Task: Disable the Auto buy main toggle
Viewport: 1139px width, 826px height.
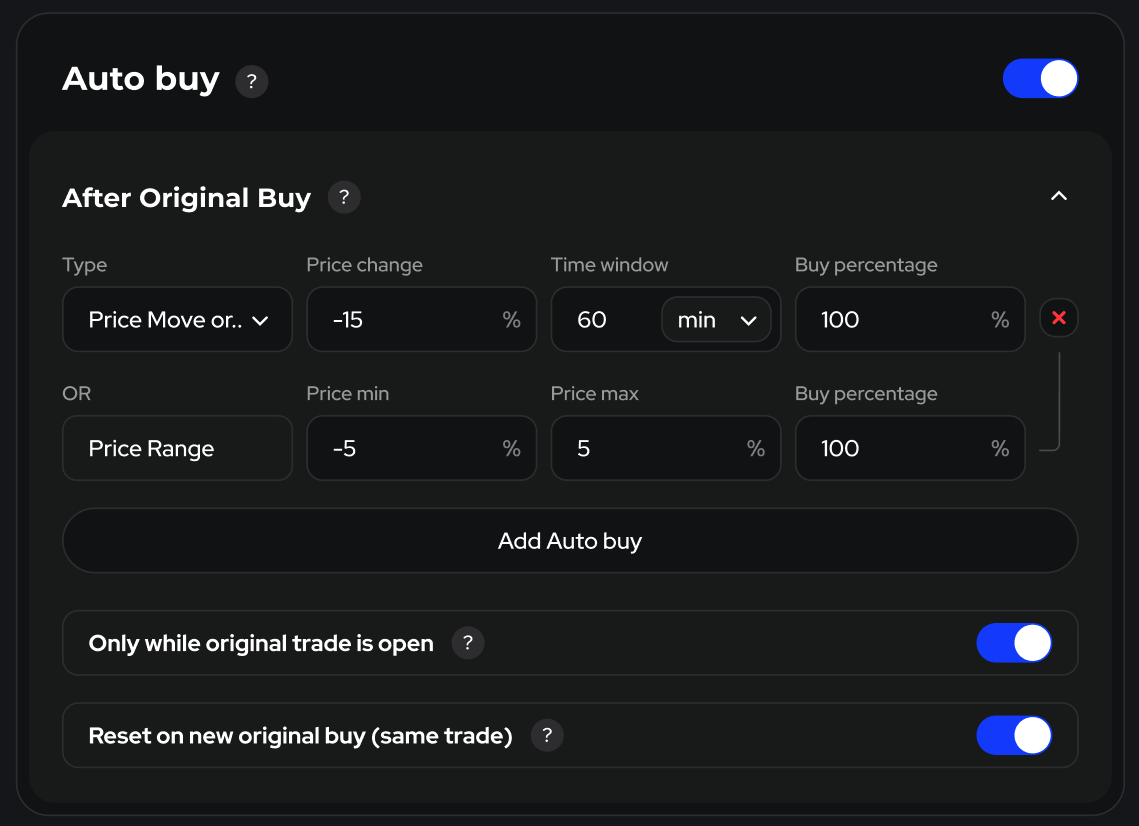Action: pos(1040,78)
